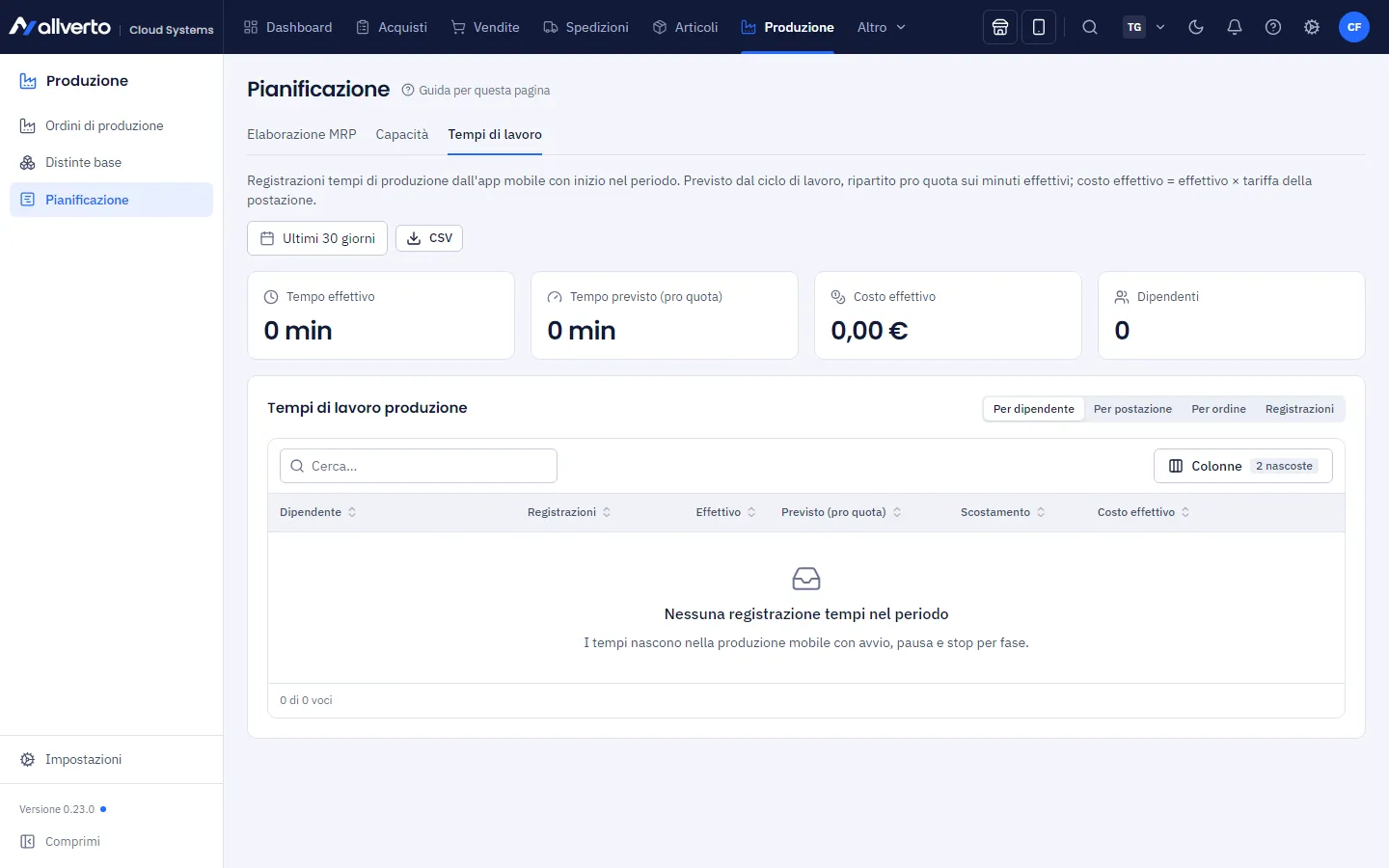This screenshot has width=1389, height=868.
Task: Sort by Dipendente column
Action: (x=318, y=512)
